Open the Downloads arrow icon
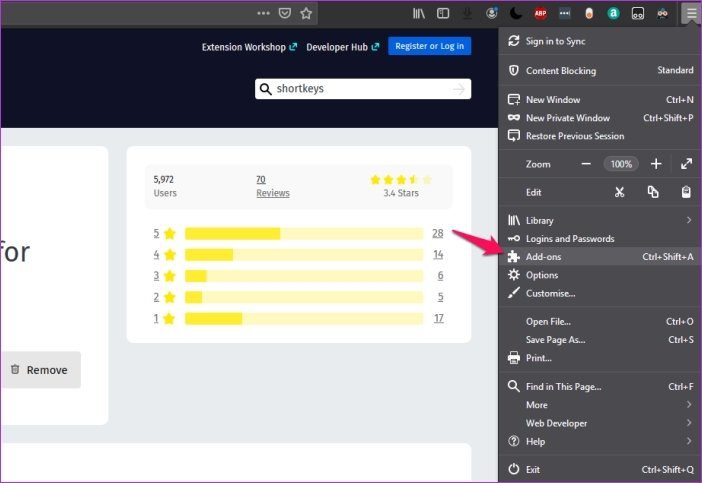 (467, 13)
